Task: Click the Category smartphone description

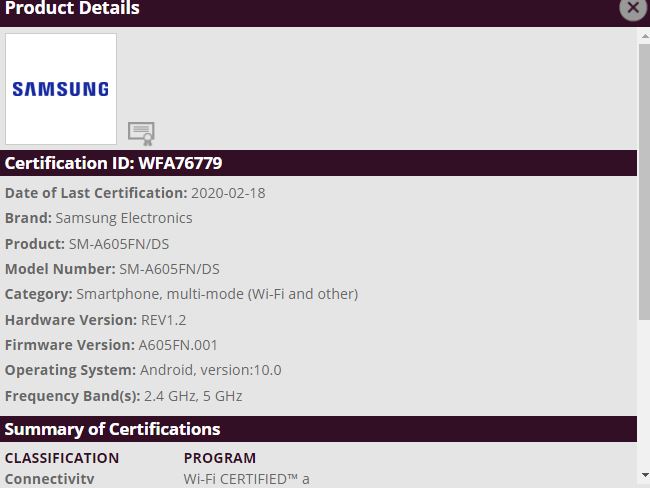Action: [x=217, y=294]
